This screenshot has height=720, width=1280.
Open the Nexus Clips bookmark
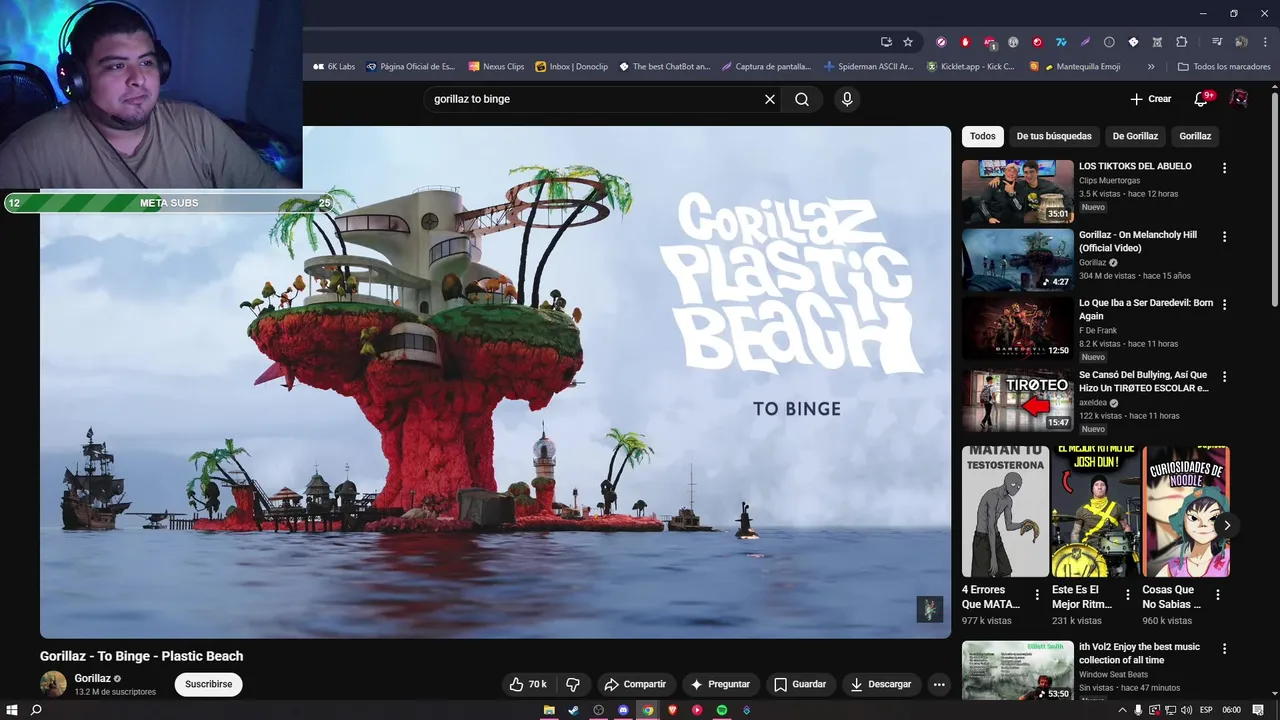pyautogui.click(x=496, y=67)
